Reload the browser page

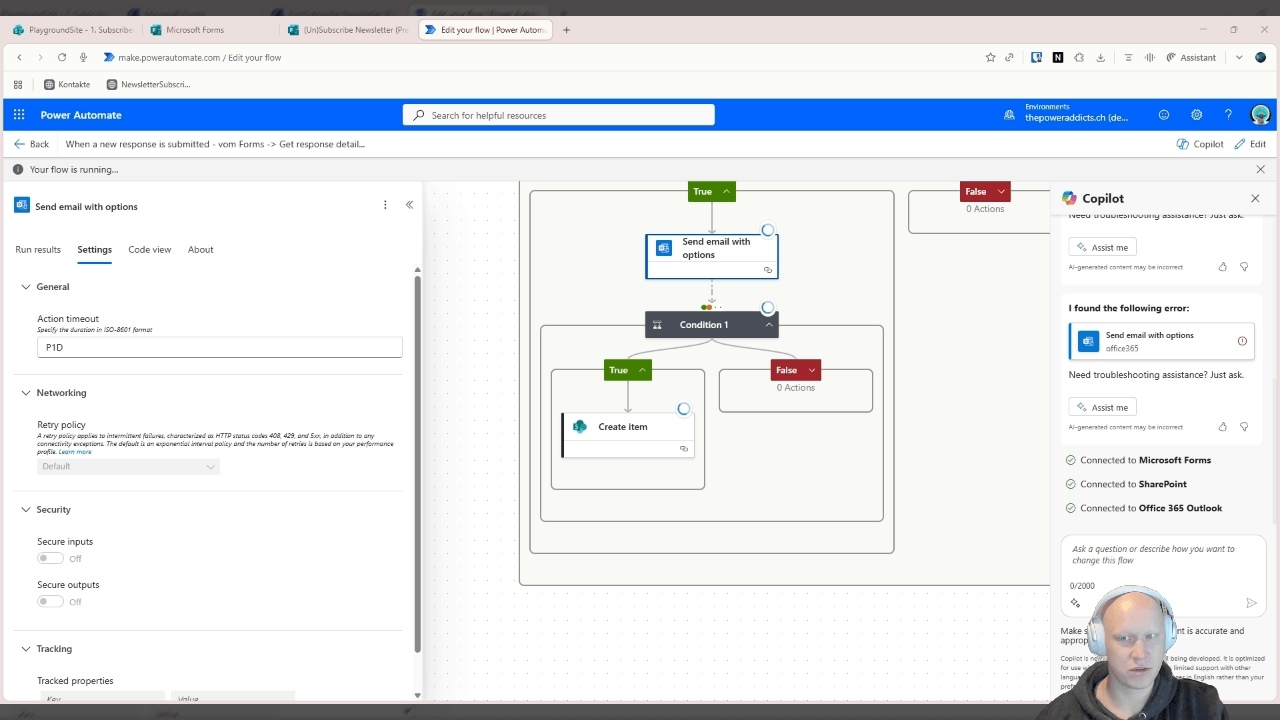(62, 57)
